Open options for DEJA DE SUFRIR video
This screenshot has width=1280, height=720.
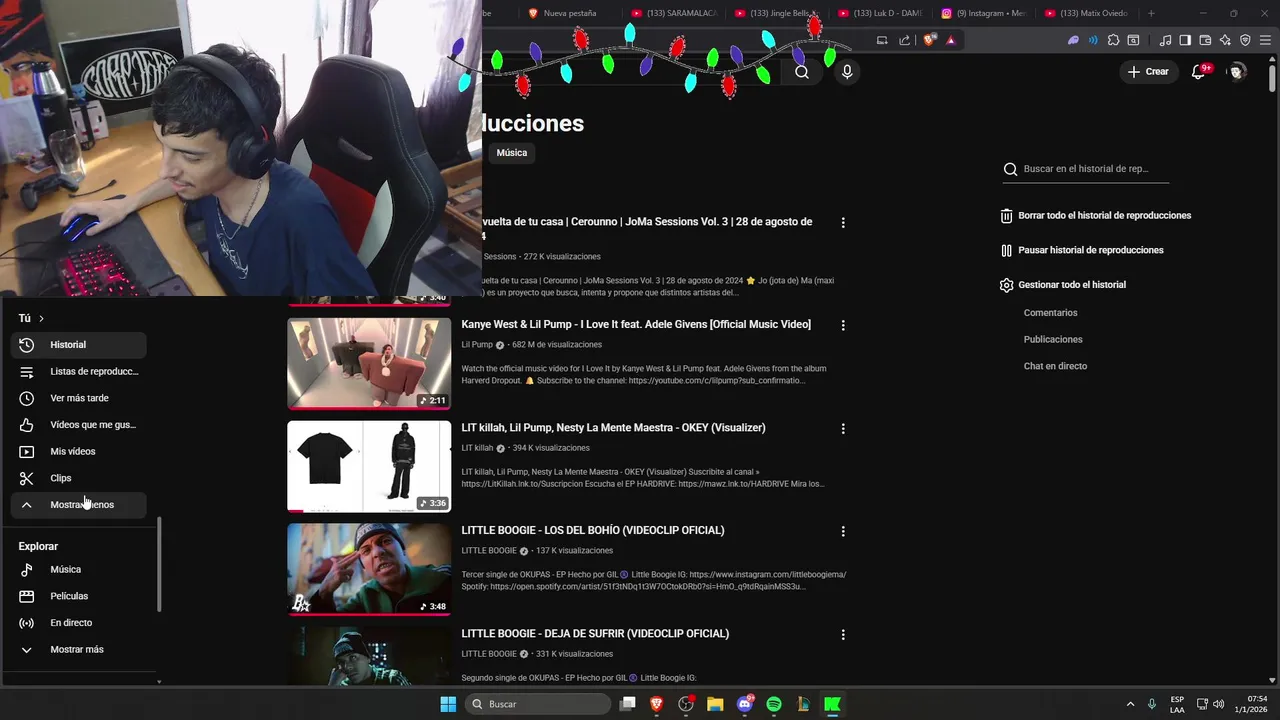coord(843,634)
